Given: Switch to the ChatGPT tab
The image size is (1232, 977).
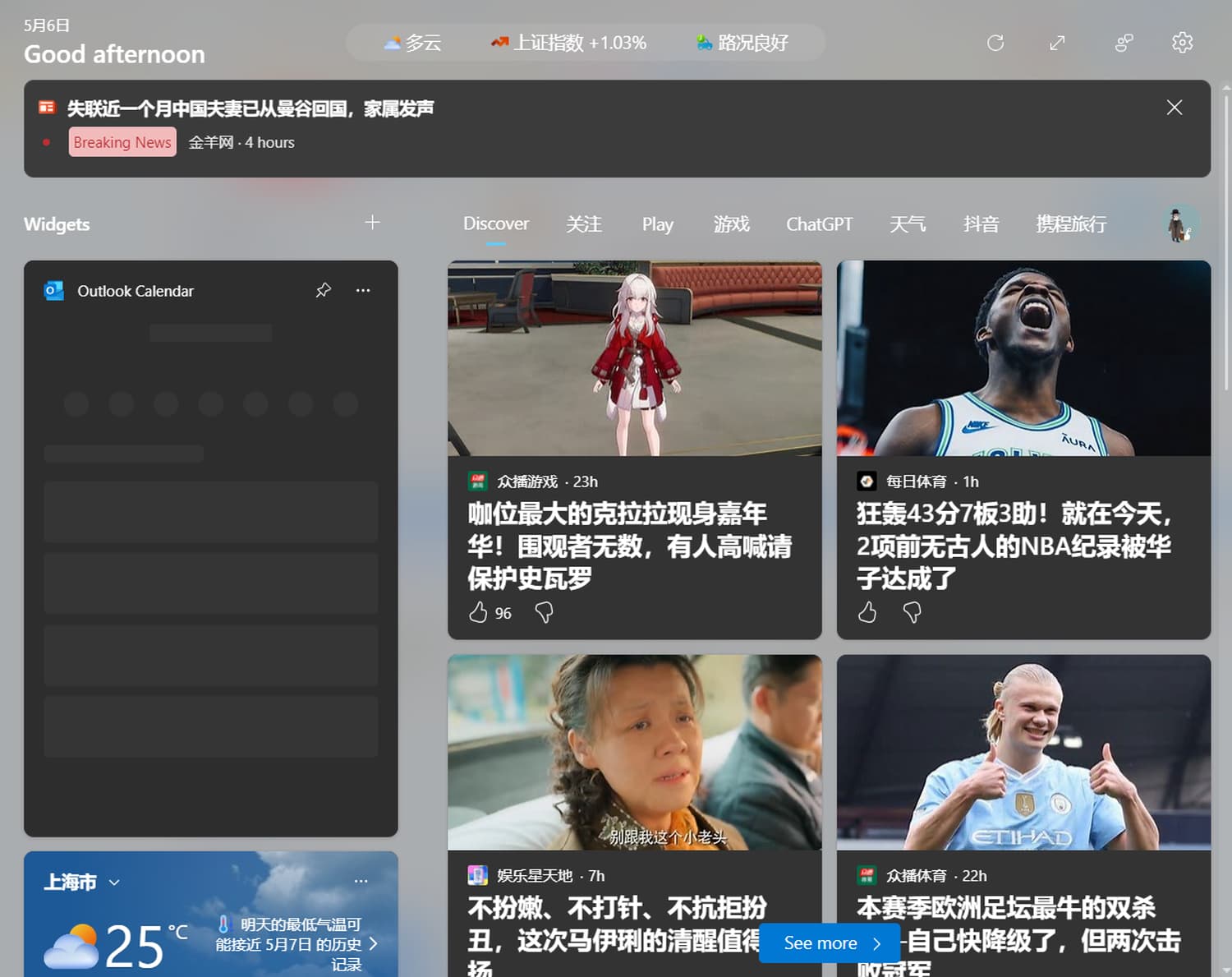Looking at the screenshot, I should 819,224.
